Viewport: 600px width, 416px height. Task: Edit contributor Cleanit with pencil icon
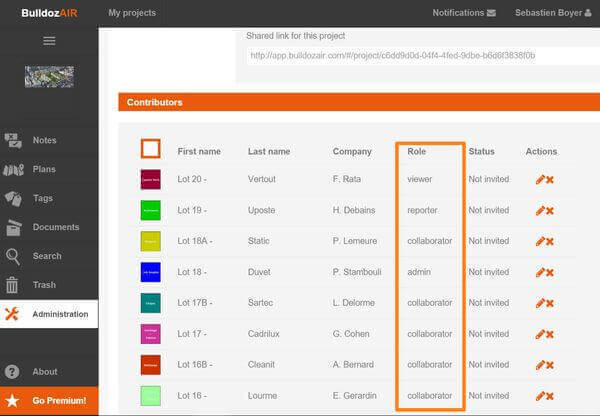540,365
